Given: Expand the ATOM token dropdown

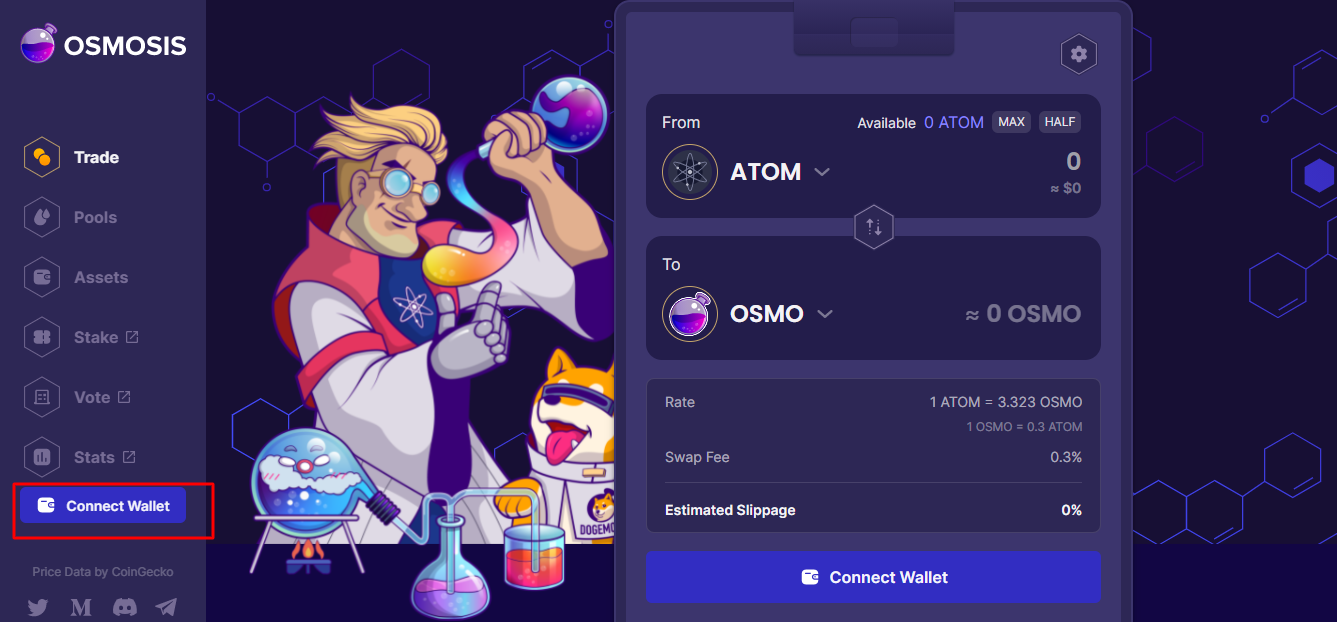Looking at the screenshot, I should [822, 172].
